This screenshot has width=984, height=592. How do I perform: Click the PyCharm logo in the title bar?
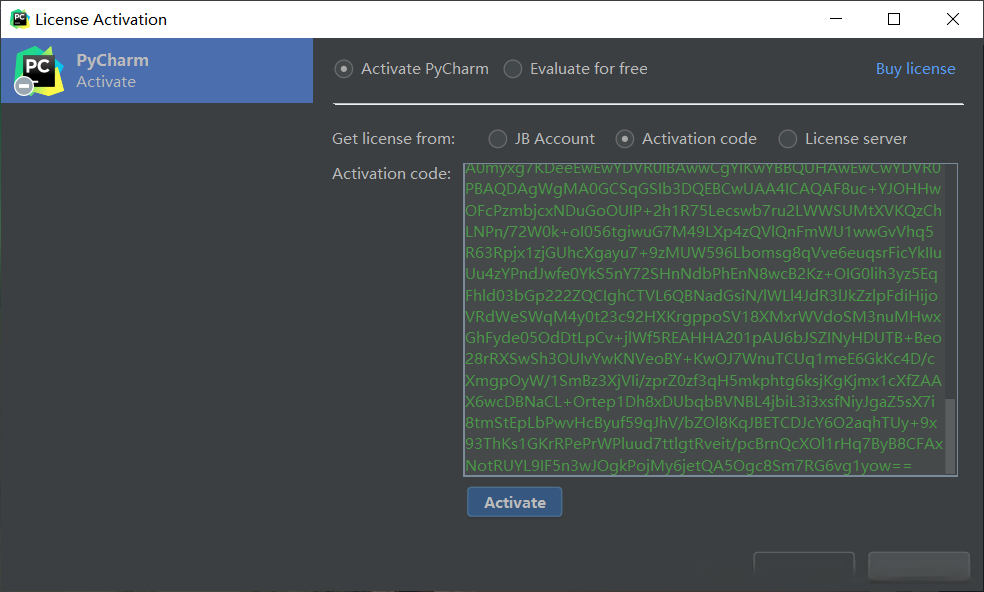(19, 19)
